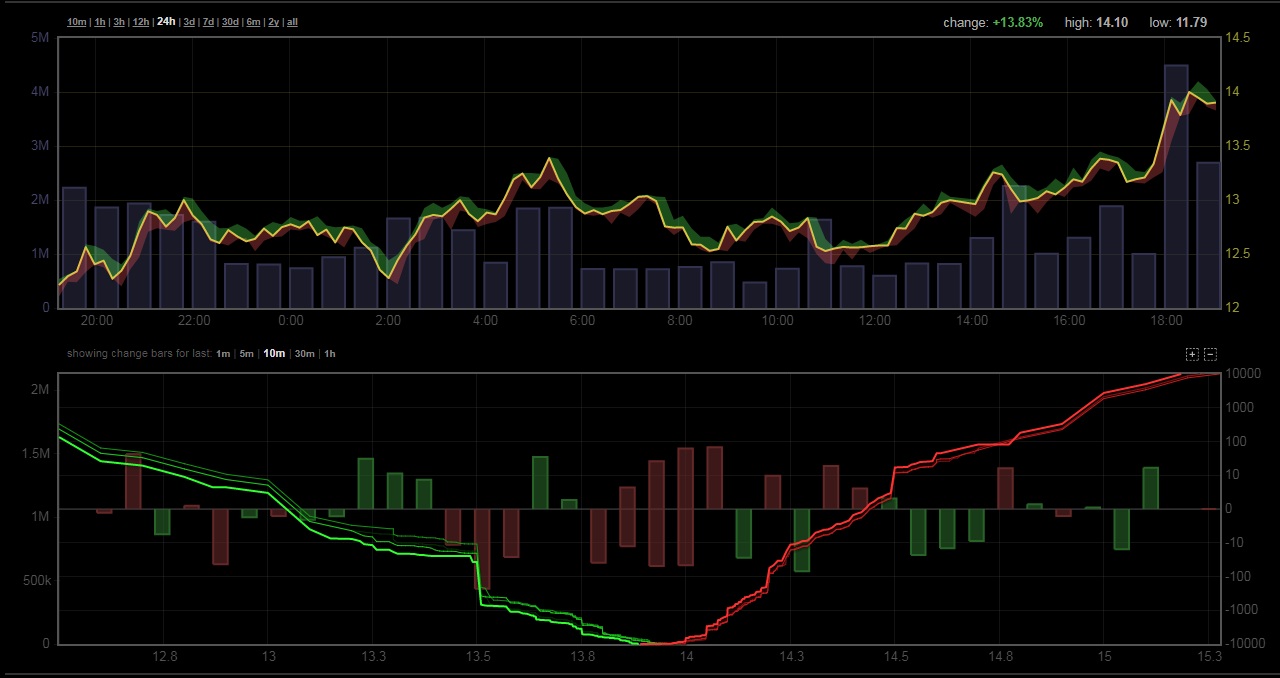Zoom in depth chart with plus icon
Viewport: 1280px width, 678px height.
pyautogui.click(x=1192, y=354)
